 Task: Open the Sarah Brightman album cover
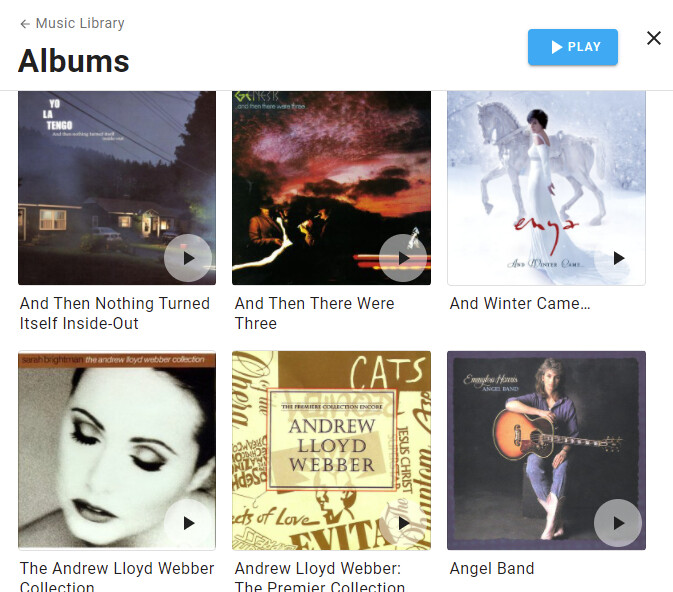tap(117, 450)
